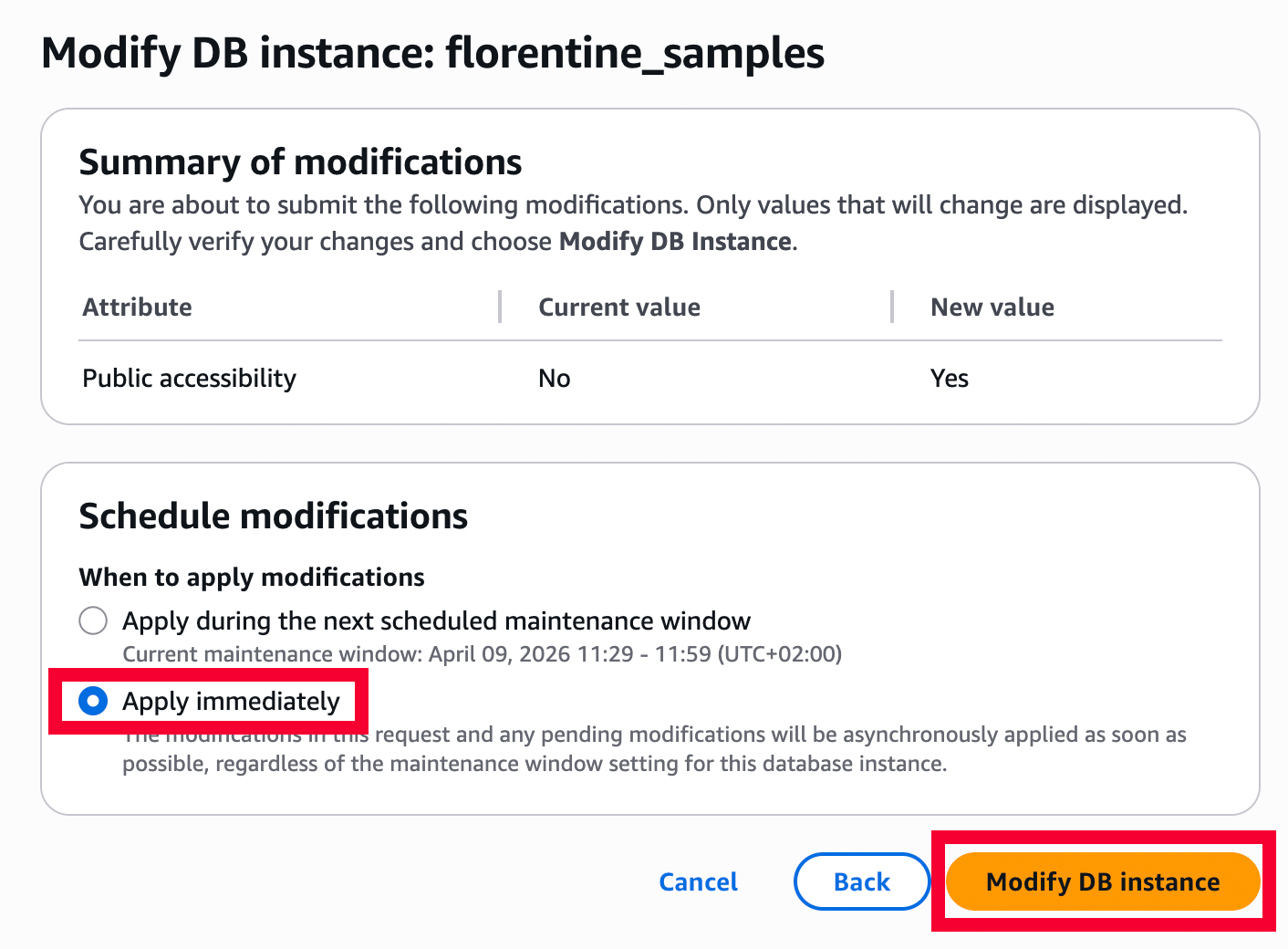
Task: Click bold Modify DB Instance text in summary
Action: pyautogui.click(x=675, y=242)
